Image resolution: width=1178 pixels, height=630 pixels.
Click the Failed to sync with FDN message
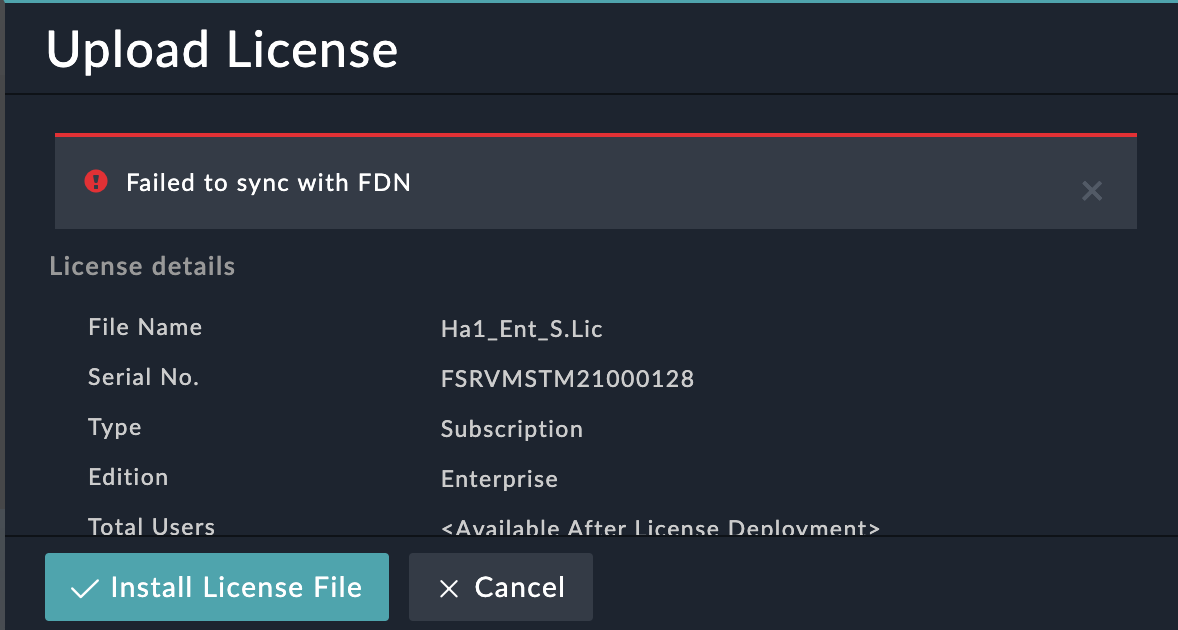[x=268, y=182]
